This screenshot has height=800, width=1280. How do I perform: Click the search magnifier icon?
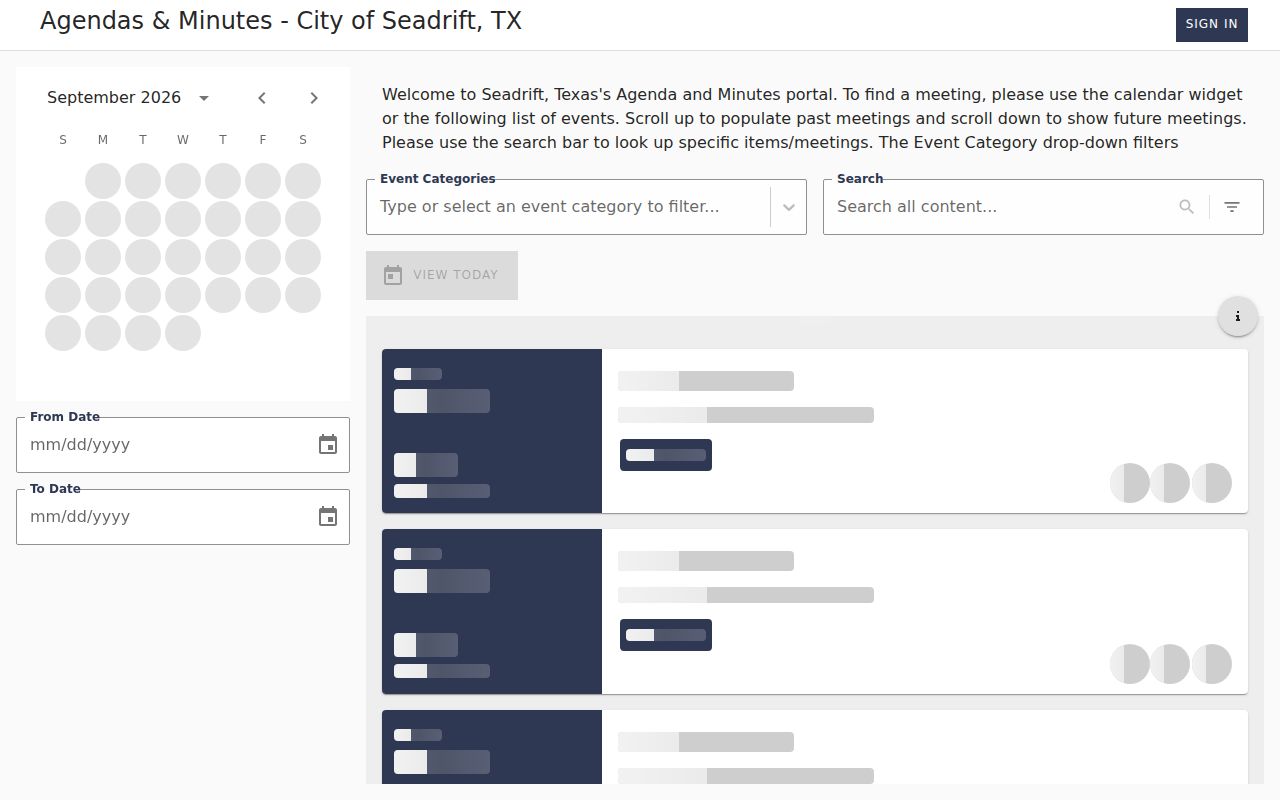pos(1187,207)
